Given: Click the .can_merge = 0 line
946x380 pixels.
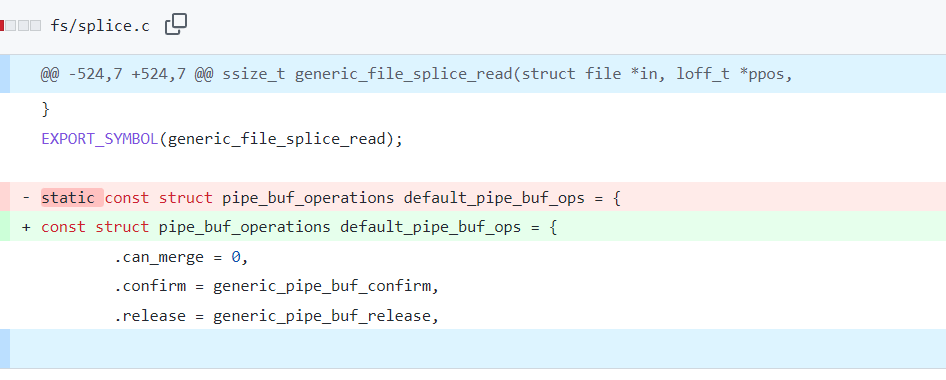Looking at the screenshot, I should pos(182,258).
